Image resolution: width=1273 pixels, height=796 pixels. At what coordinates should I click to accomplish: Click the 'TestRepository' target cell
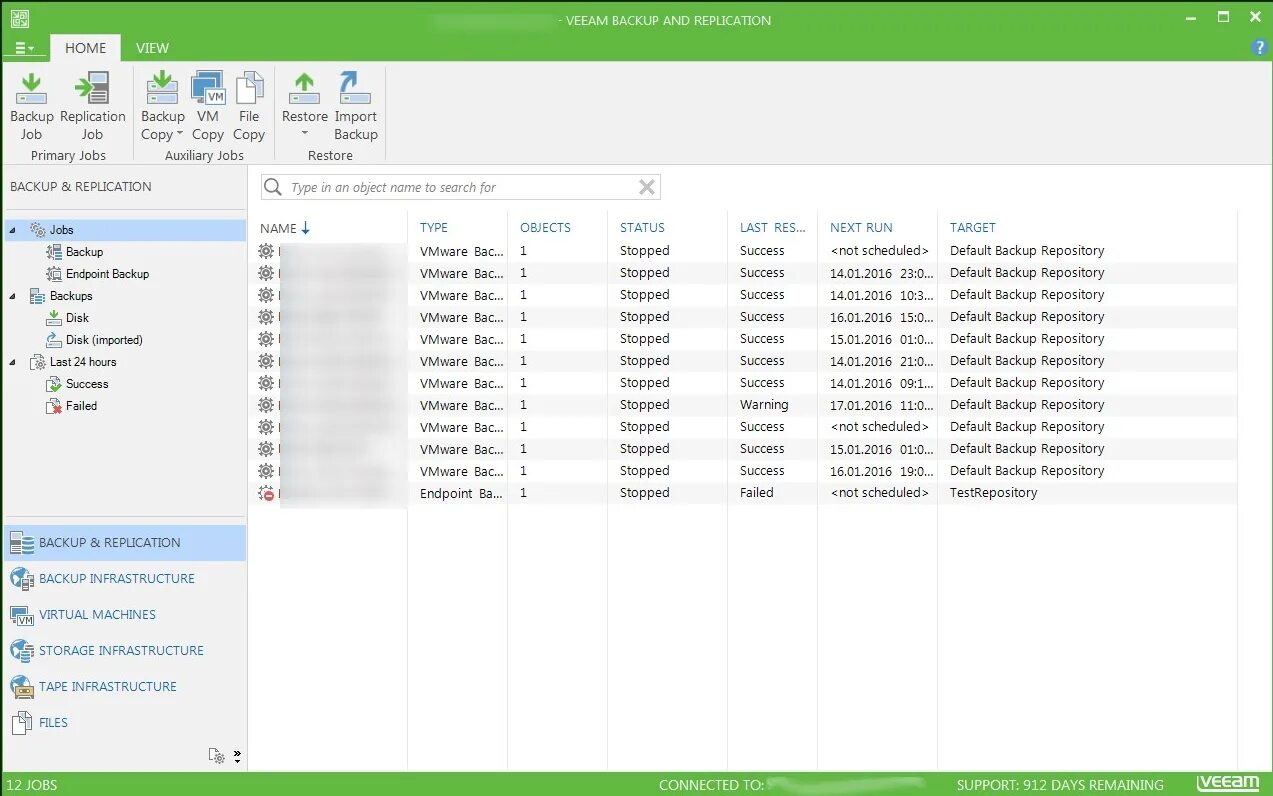[994, 493]
